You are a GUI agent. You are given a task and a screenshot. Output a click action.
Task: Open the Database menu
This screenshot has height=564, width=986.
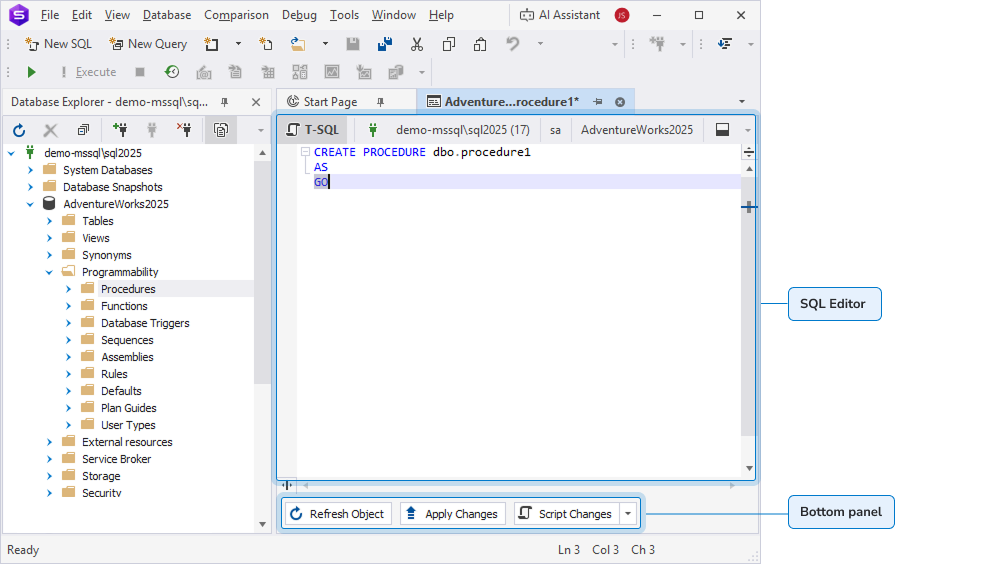pyautogui.click(x=167, y=15)
